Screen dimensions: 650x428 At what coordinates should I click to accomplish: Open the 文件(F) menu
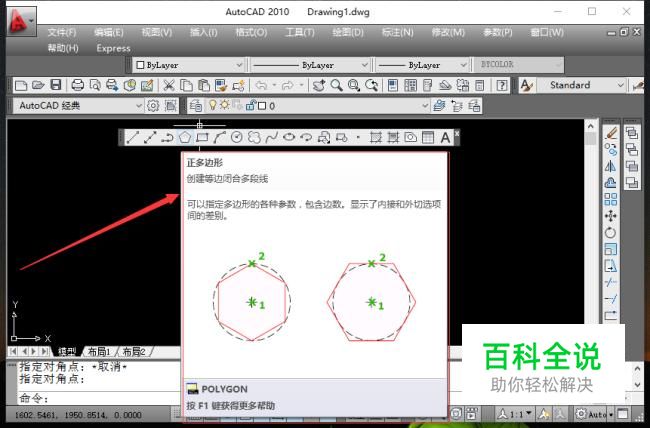pyautogui.click(x=62, y=32)
